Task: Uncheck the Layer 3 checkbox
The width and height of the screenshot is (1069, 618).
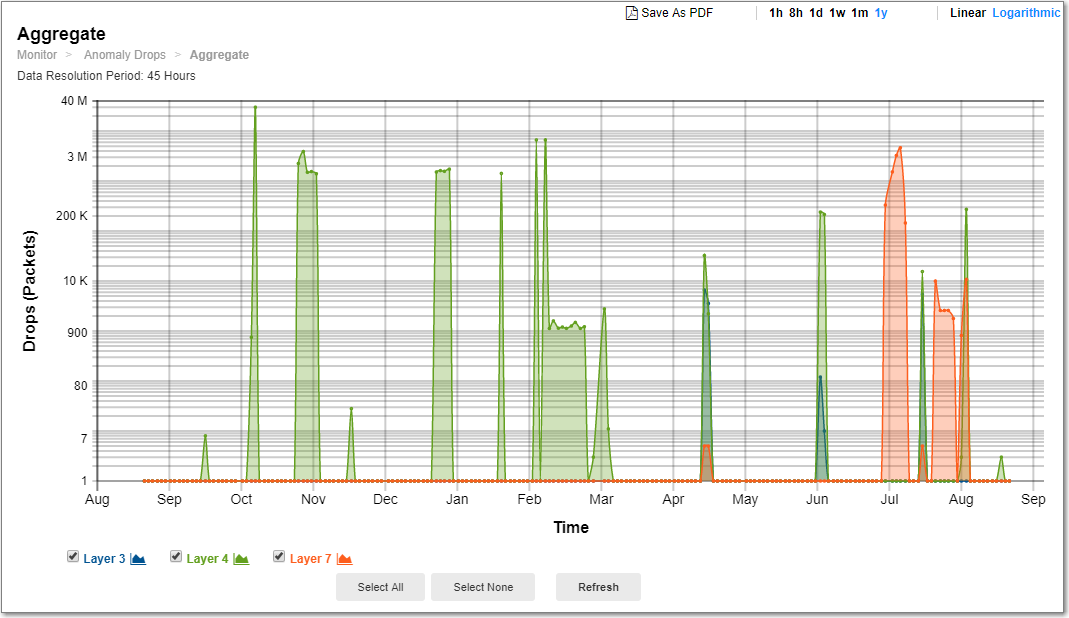Action: tap(73, 557)
